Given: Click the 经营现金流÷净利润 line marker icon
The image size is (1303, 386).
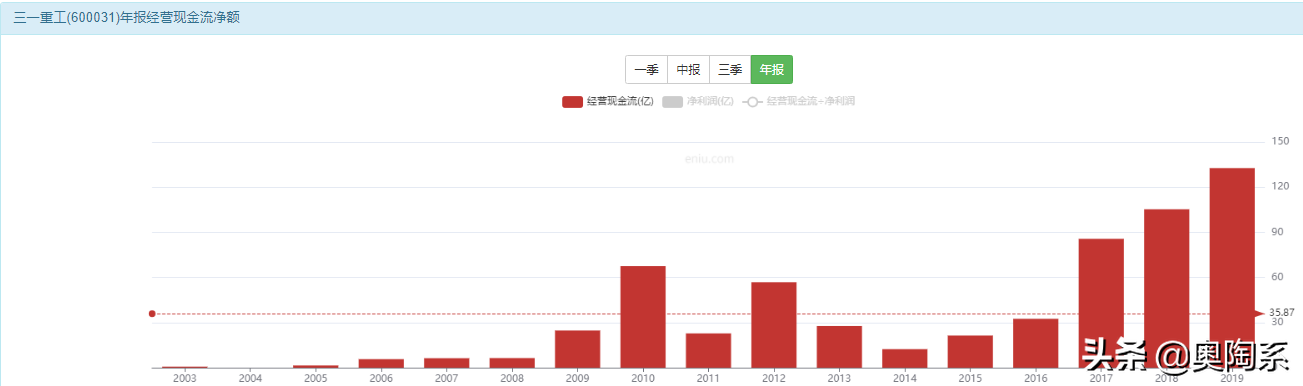Looking at the screenshot, I should (x=752, y=102).
